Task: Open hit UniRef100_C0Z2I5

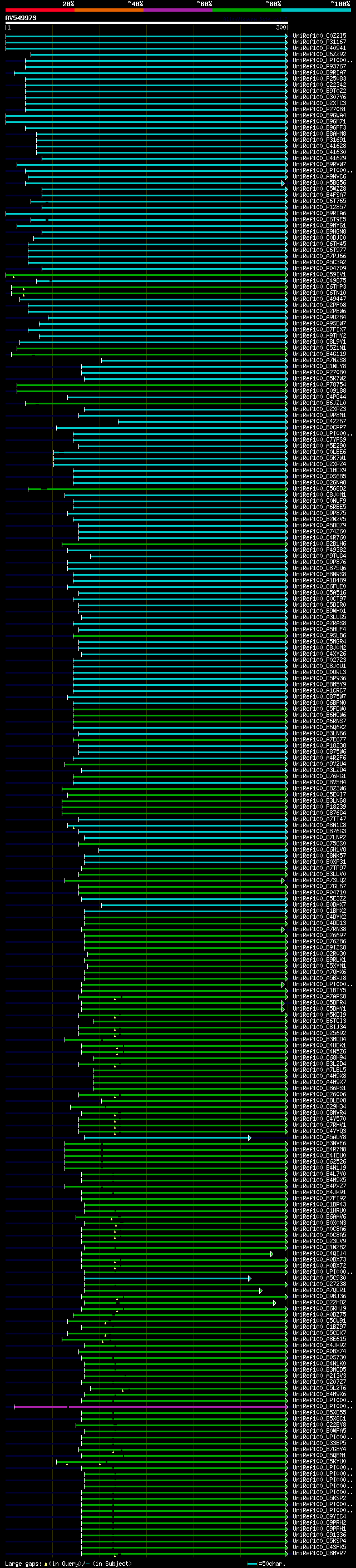Action: 319,36
